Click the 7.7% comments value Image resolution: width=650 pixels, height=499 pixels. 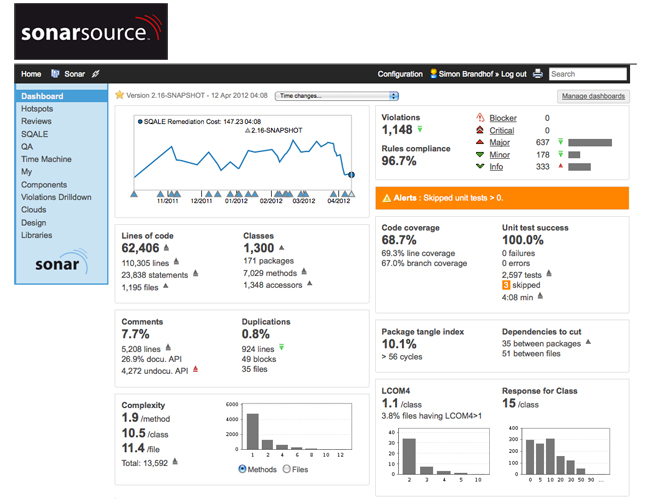point(135,334)
